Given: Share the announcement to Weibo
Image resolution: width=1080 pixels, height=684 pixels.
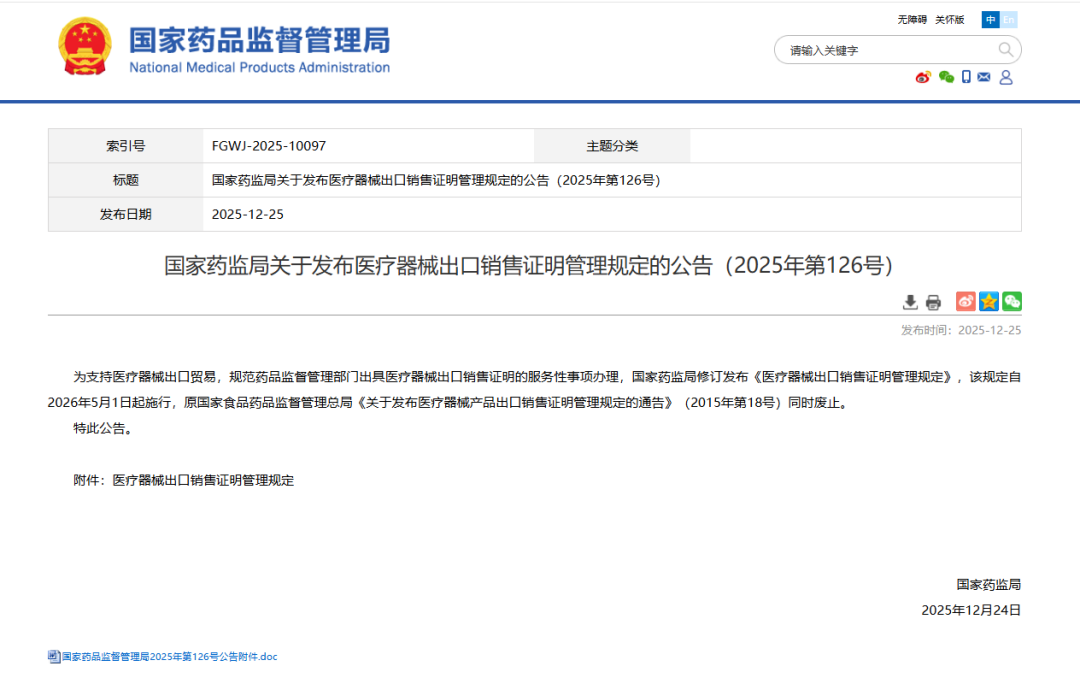Looking at the screenshot, I should point(965,300).
